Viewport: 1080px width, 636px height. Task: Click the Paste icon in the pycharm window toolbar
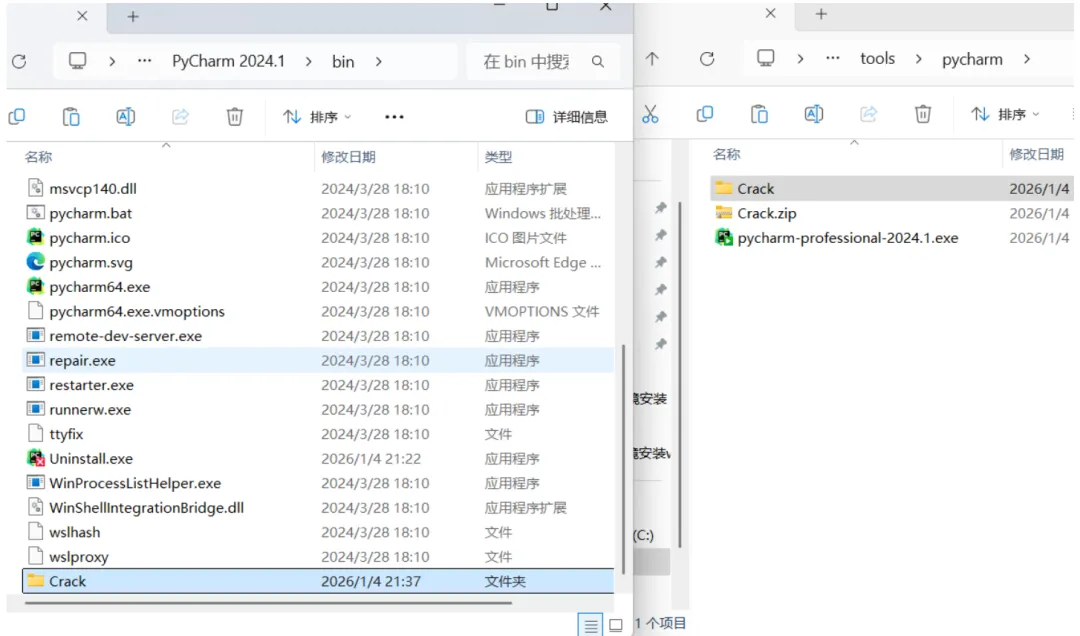pos(759,114)
